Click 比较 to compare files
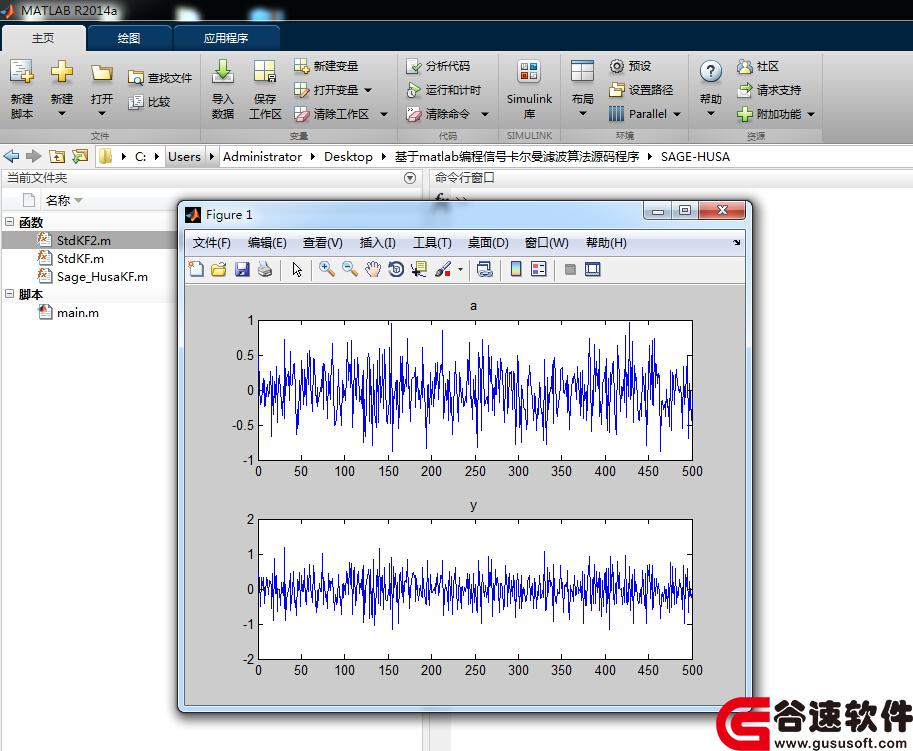Image resolution: width=913 pixels, height=751 pixels. pyautogui.click(x=150, y=102)
